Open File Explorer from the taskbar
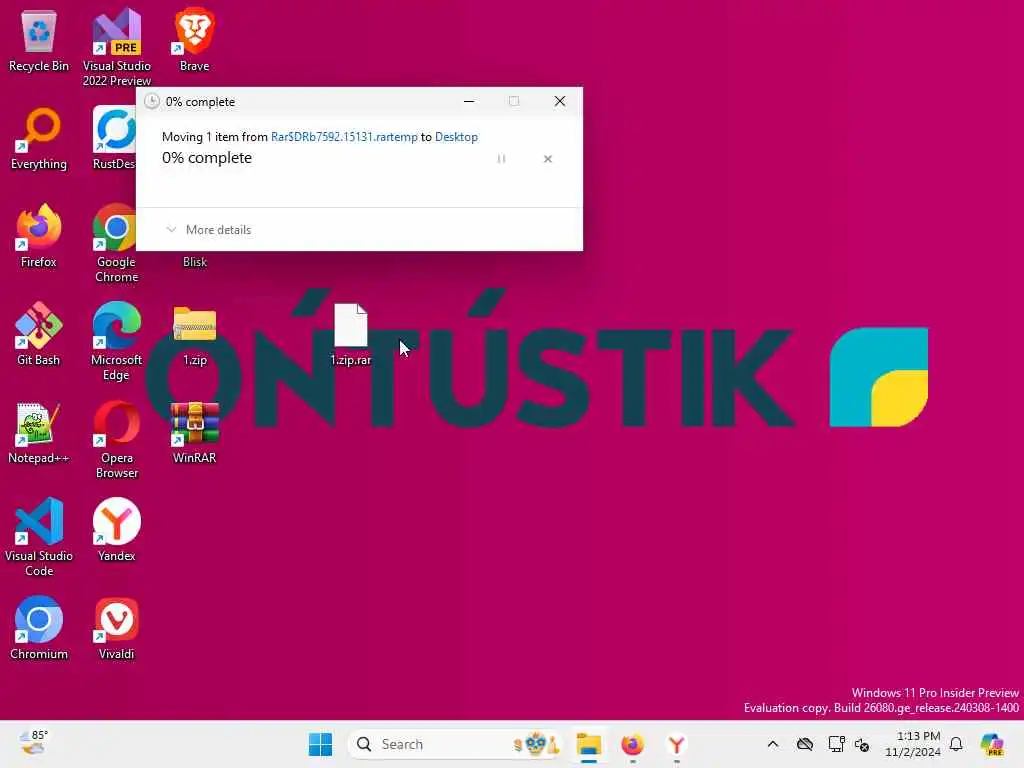1024x768 pixels. (x=589, y=744)
